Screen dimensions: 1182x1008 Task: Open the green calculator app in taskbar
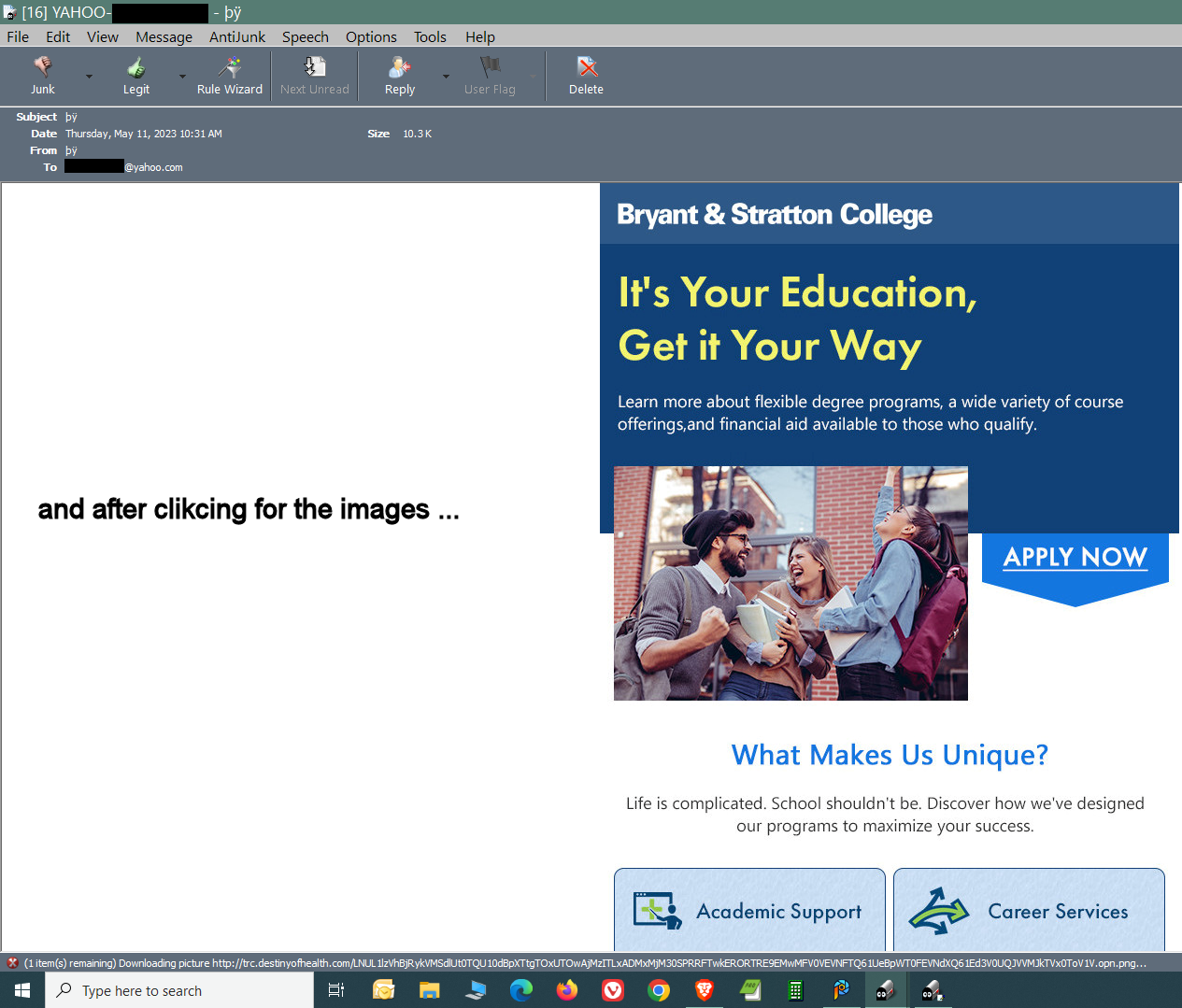click(796, 990)
